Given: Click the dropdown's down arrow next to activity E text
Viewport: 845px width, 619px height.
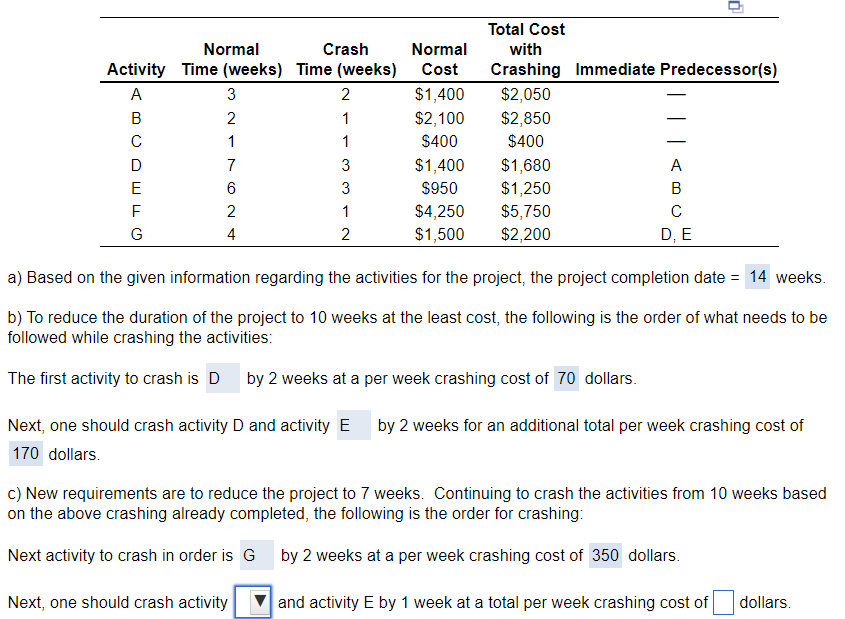Looking at the screenshot, I should pyautogui.click(x=259, y=603).
